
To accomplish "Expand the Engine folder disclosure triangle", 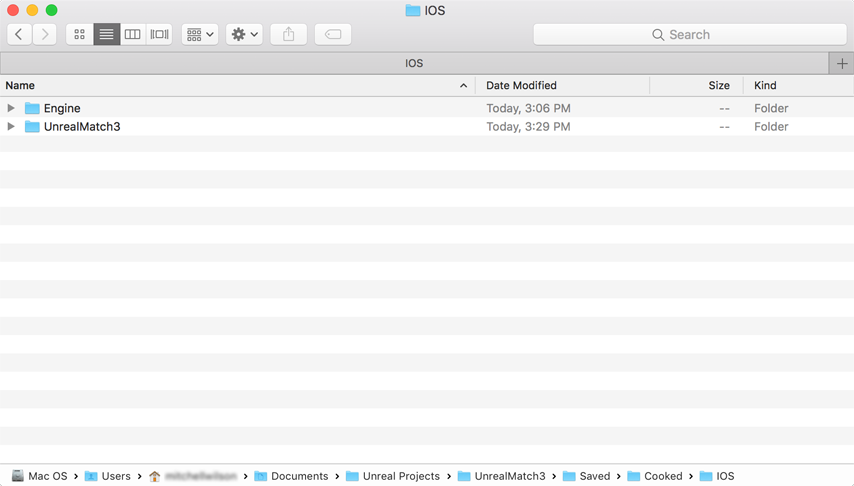I will click(x=10, y=108).
